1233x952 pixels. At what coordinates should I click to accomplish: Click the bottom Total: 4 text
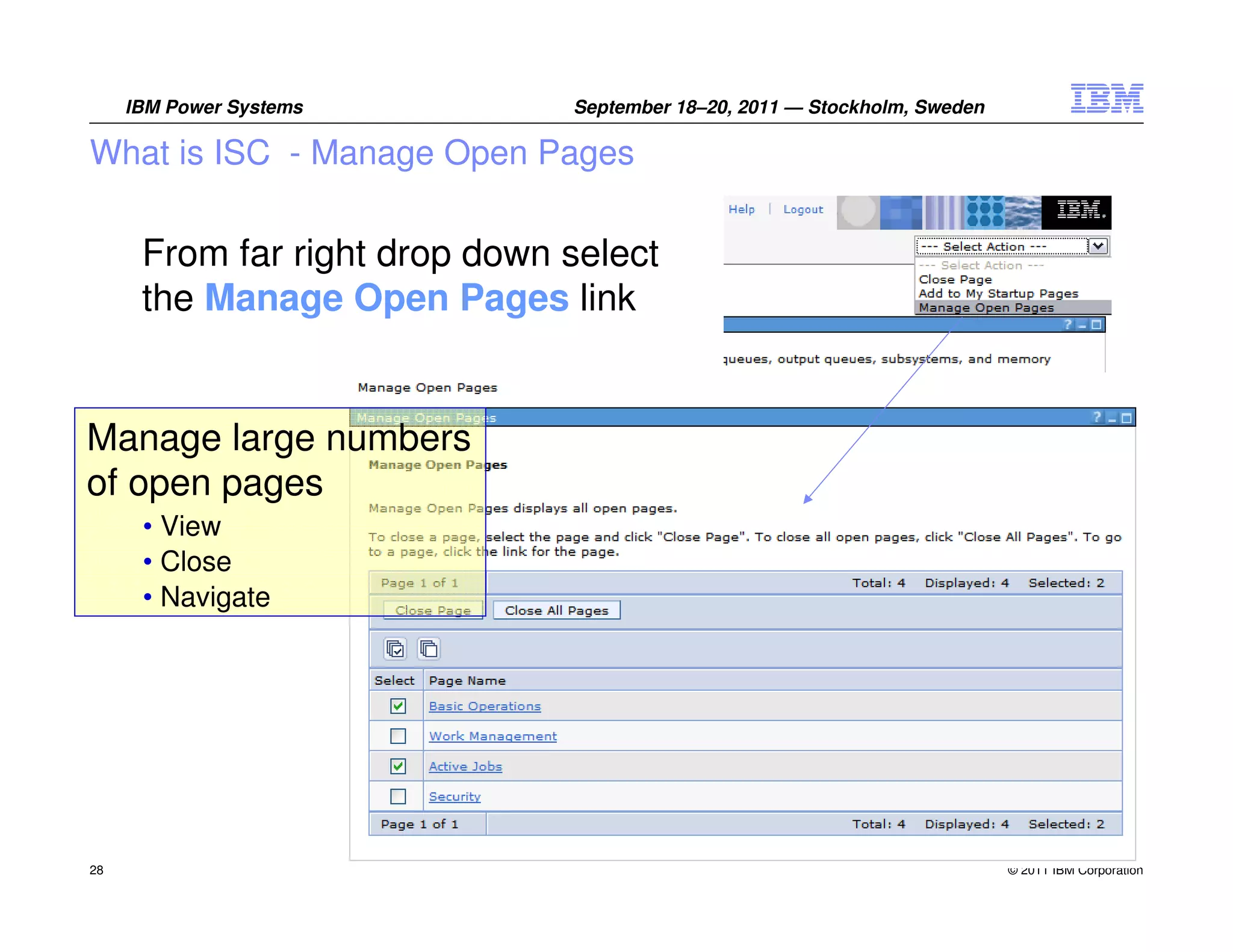878,824
